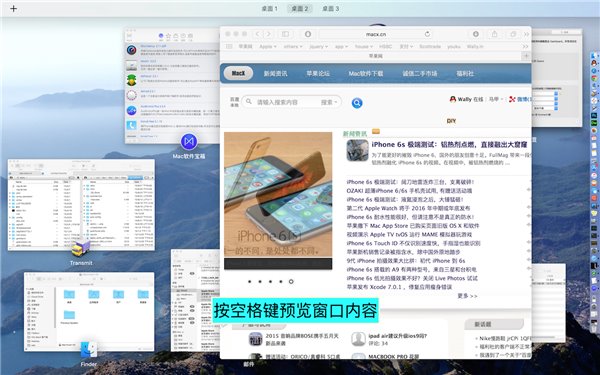Open the Scottrade bookmark
This screenshot has height=375, width=600.
[430, 46]
